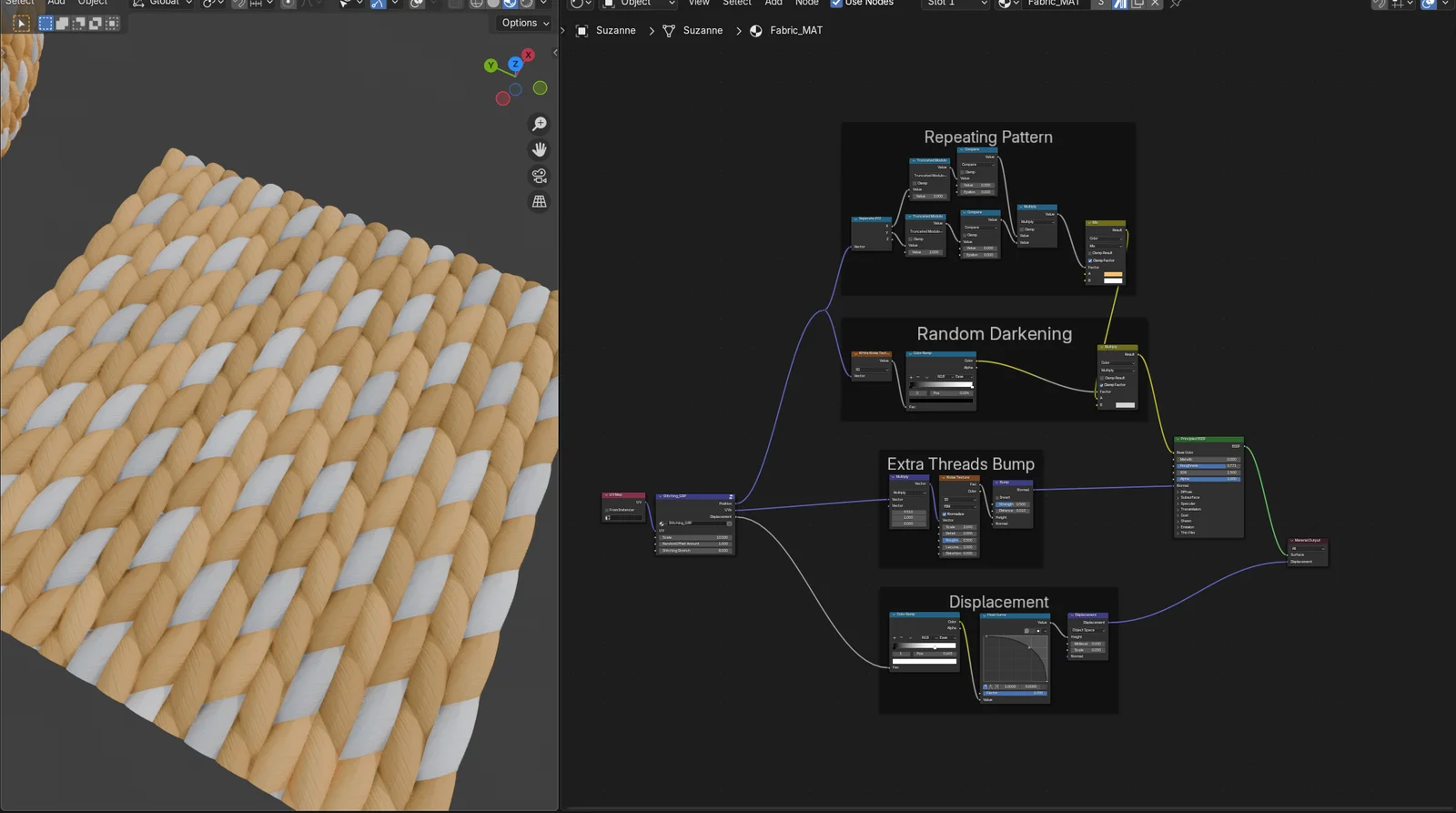This screenshot has width=1456, height=813.
Task: Click green Y axis on navigation gizmo
Action: click(490, 66)
